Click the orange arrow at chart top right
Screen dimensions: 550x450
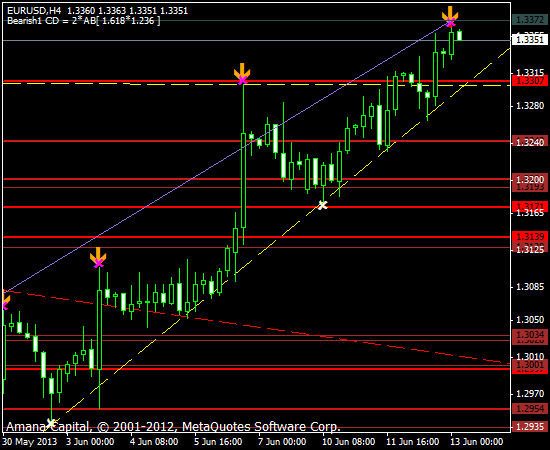[x=450, y=13]
